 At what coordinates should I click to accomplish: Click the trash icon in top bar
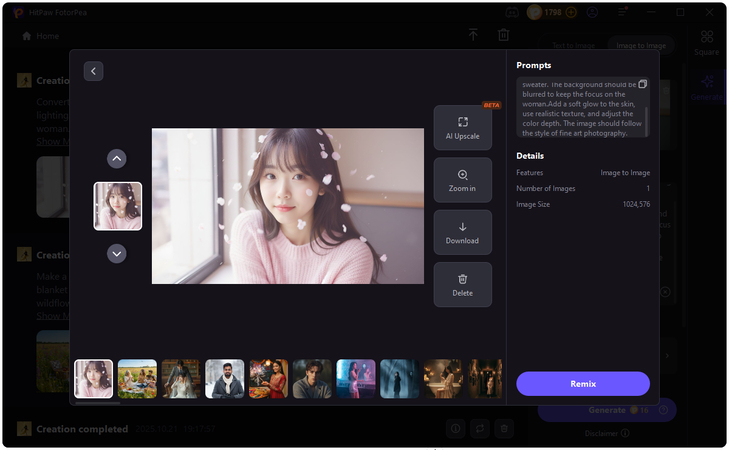coord(503,35)
